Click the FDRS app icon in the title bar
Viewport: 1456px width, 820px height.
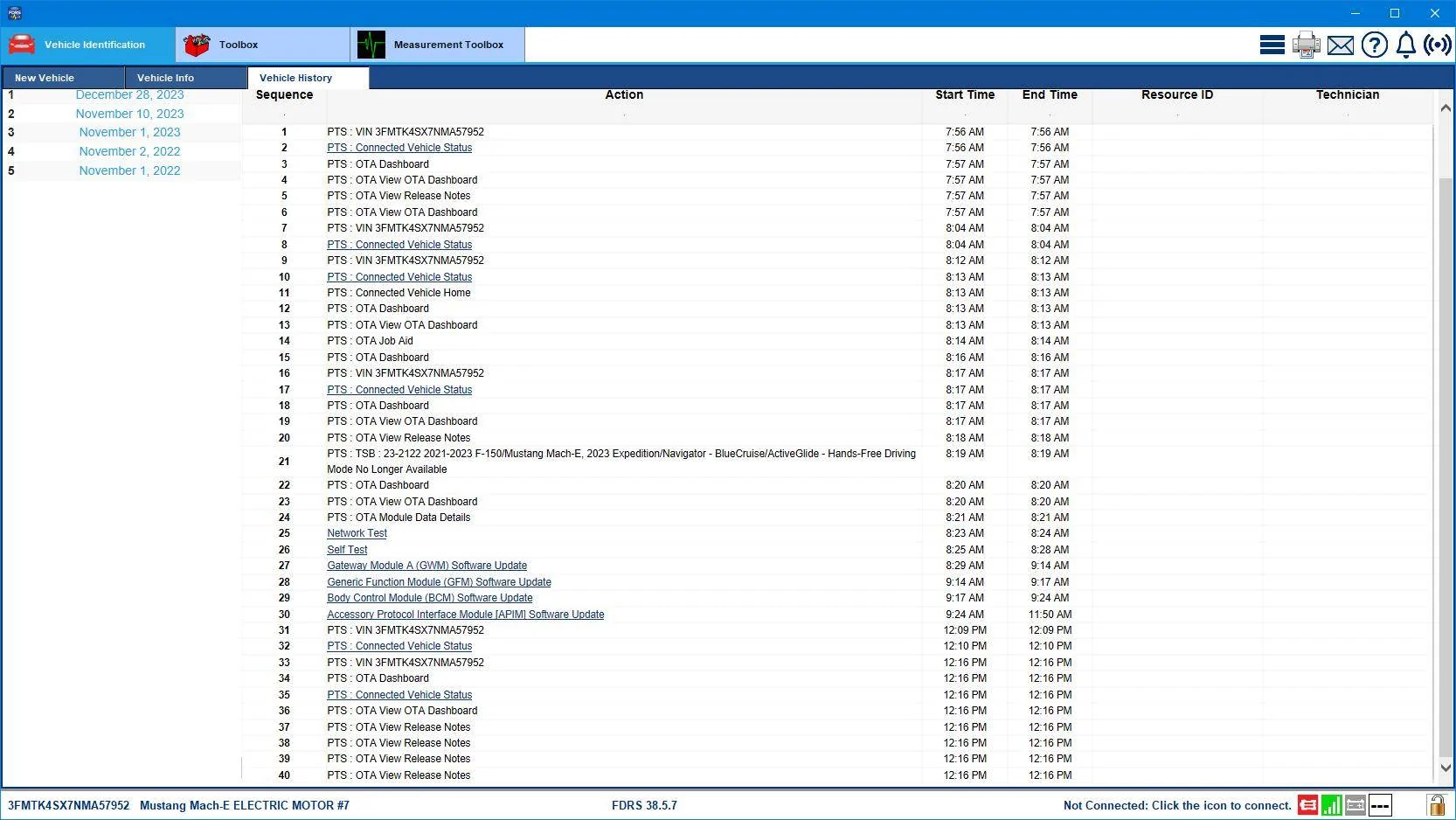[14, 13]
